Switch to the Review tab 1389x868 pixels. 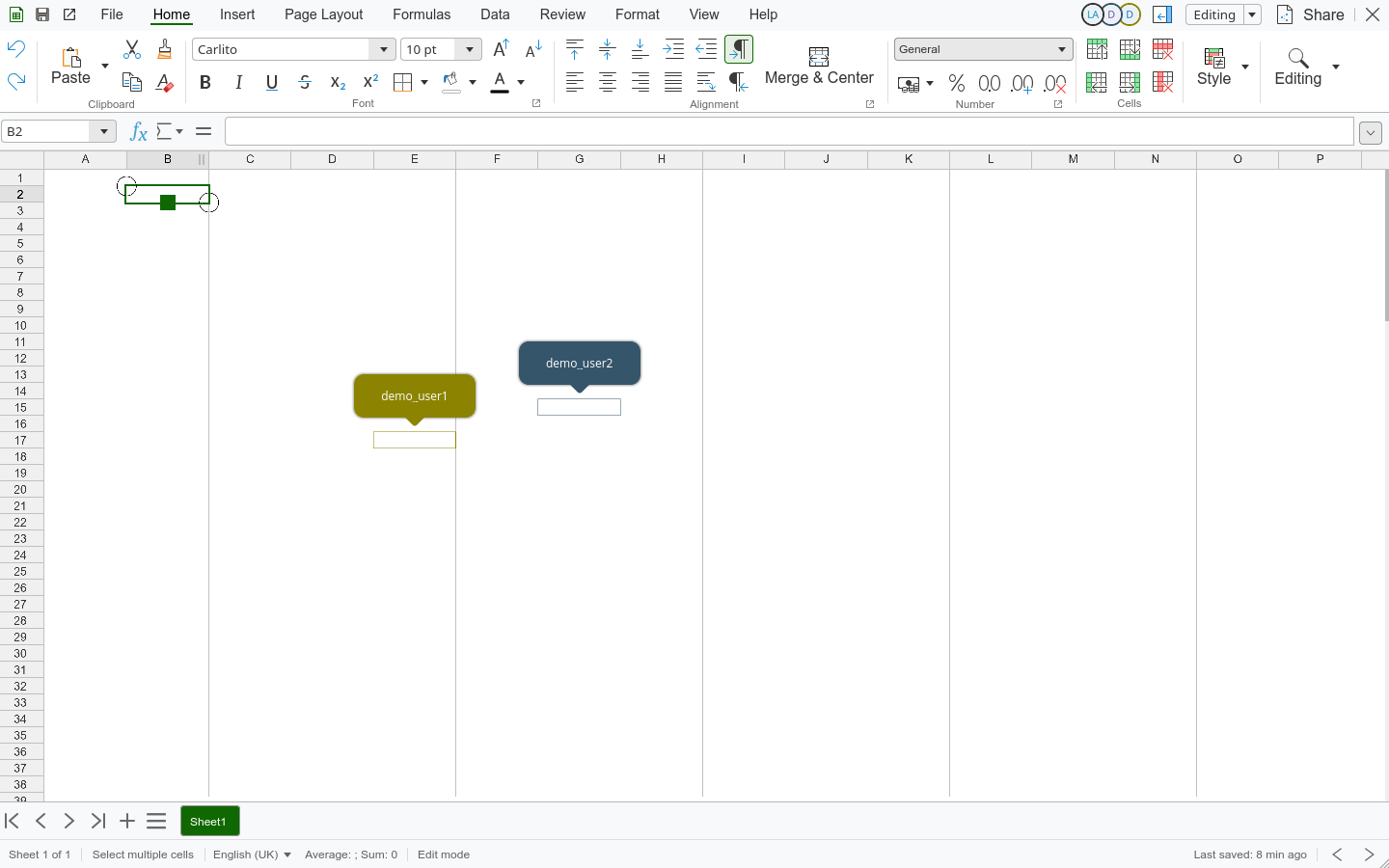pos(562,14)
